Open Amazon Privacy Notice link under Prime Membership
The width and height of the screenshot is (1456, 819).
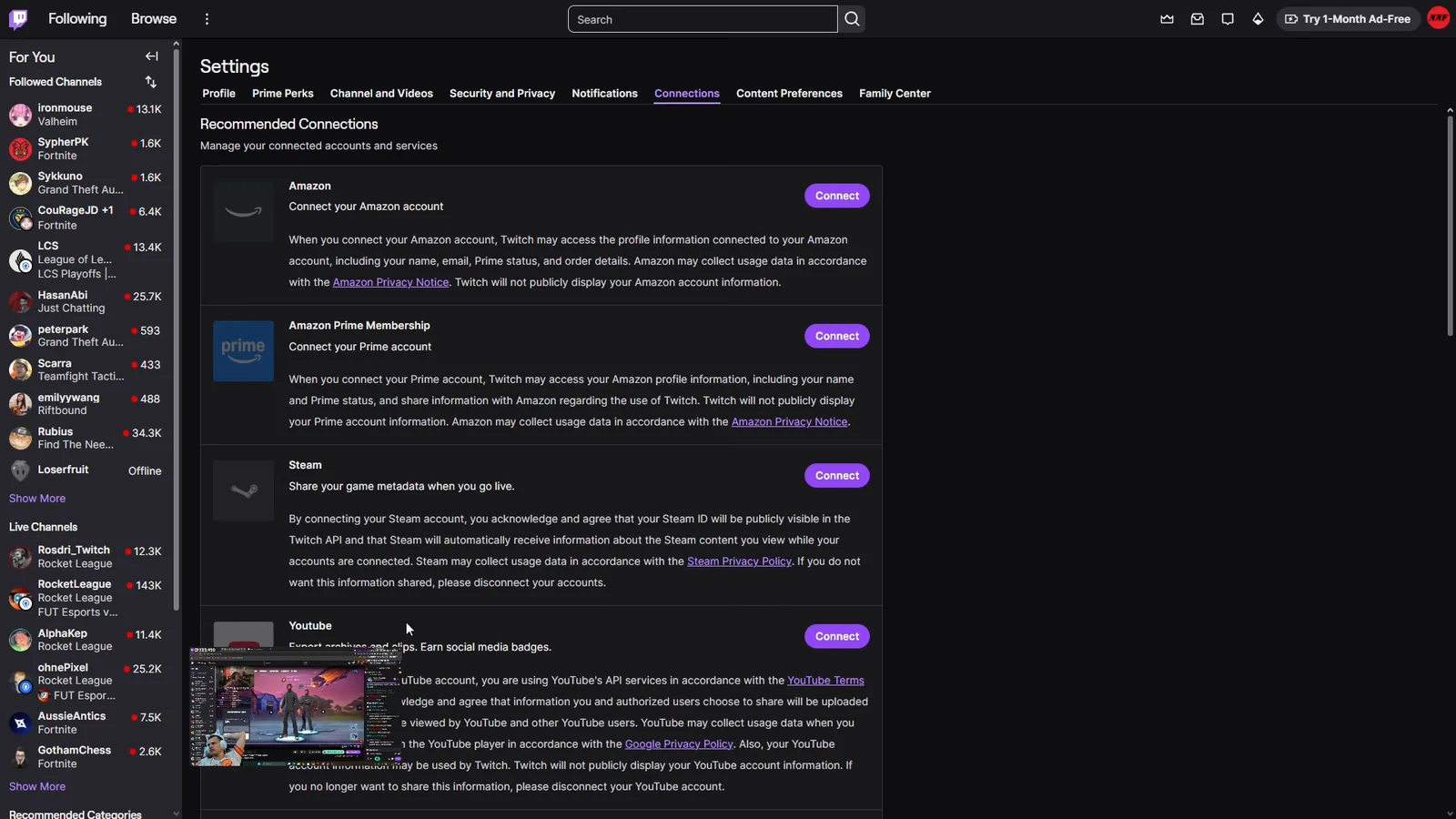coord(789,422)
